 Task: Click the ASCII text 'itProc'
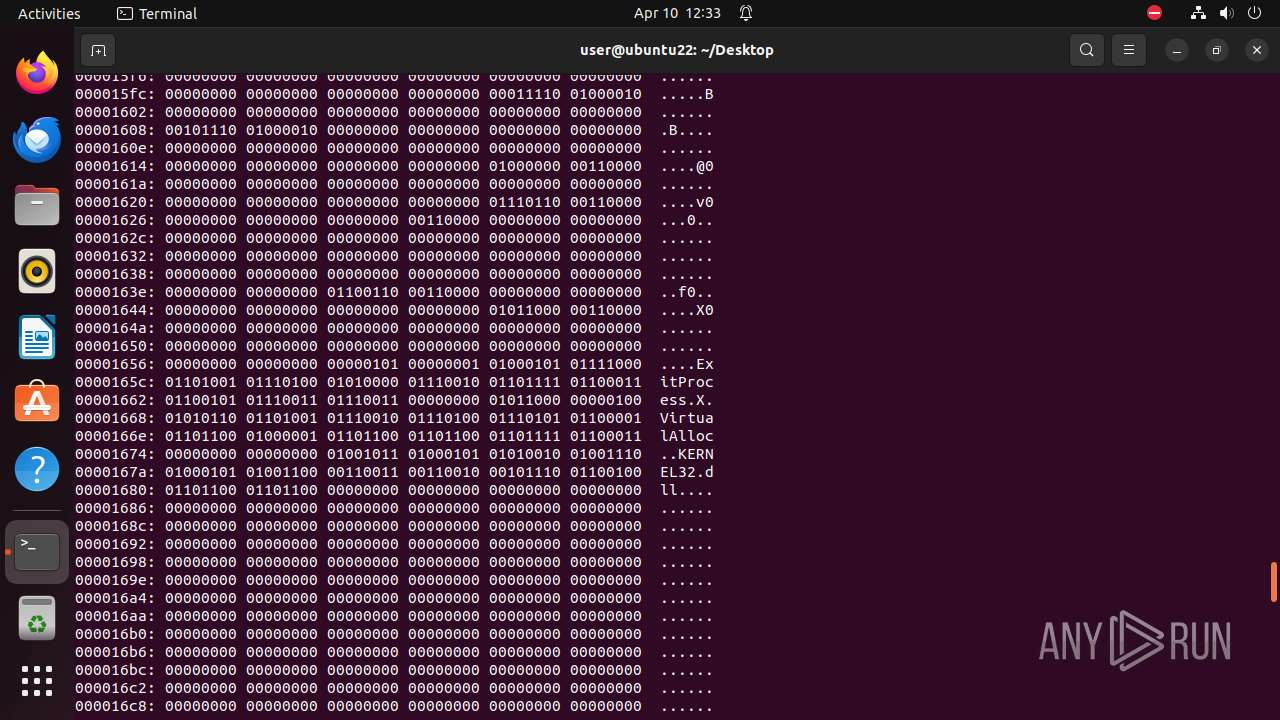(x=686, y=382)
